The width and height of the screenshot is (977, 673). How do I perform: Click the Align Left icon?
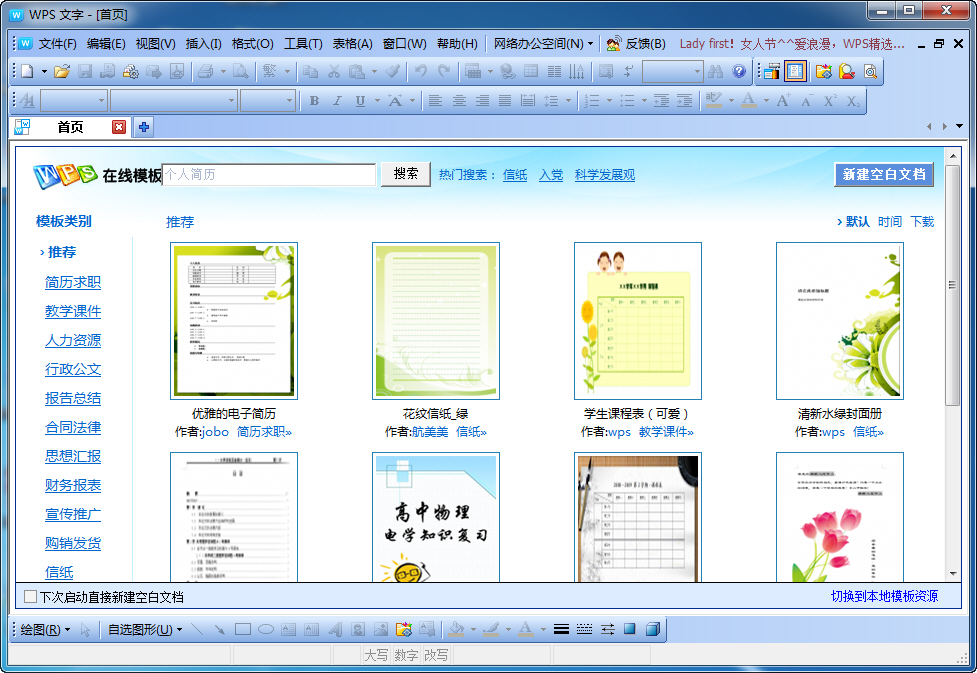pyautogui.click(x=436, y=100)
